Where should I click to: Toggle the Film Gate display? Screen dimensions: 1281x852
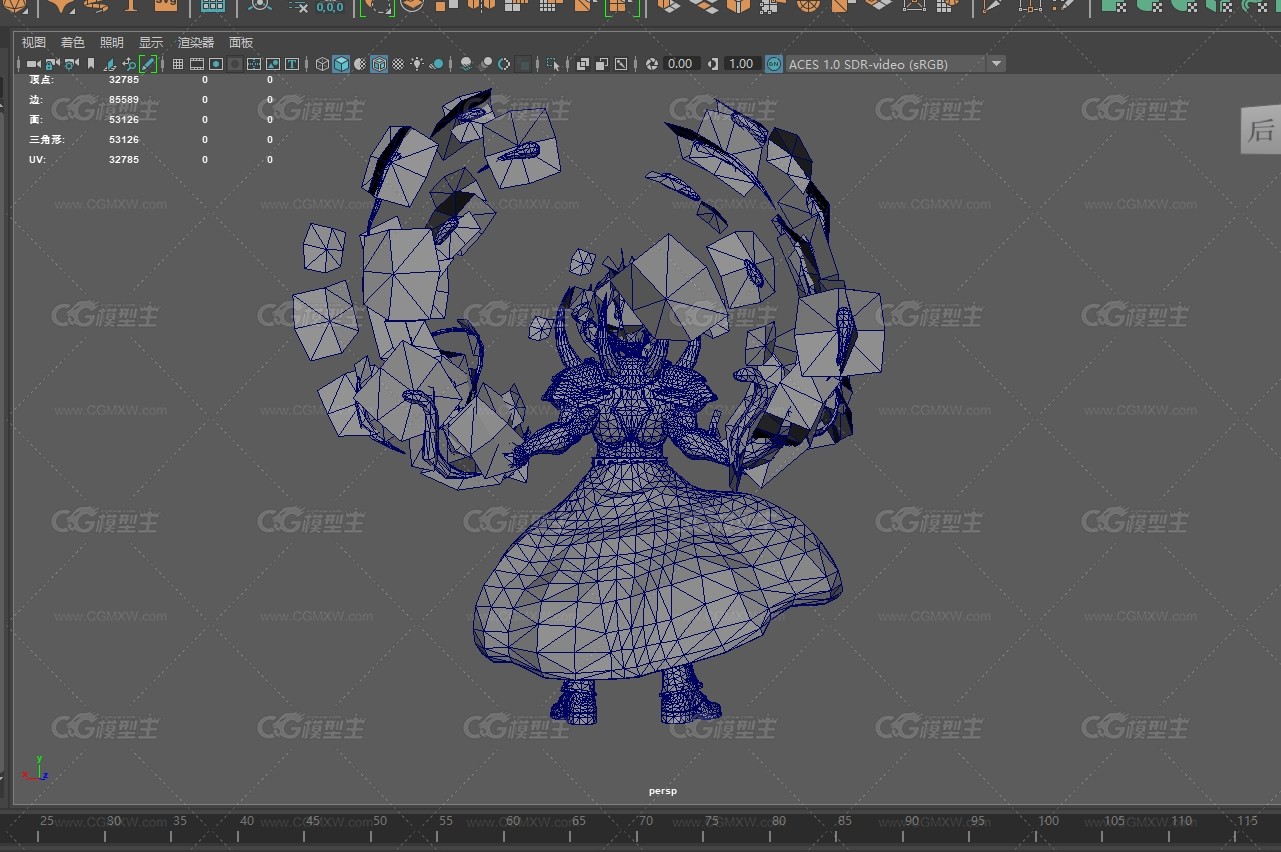tap(197, 64)
